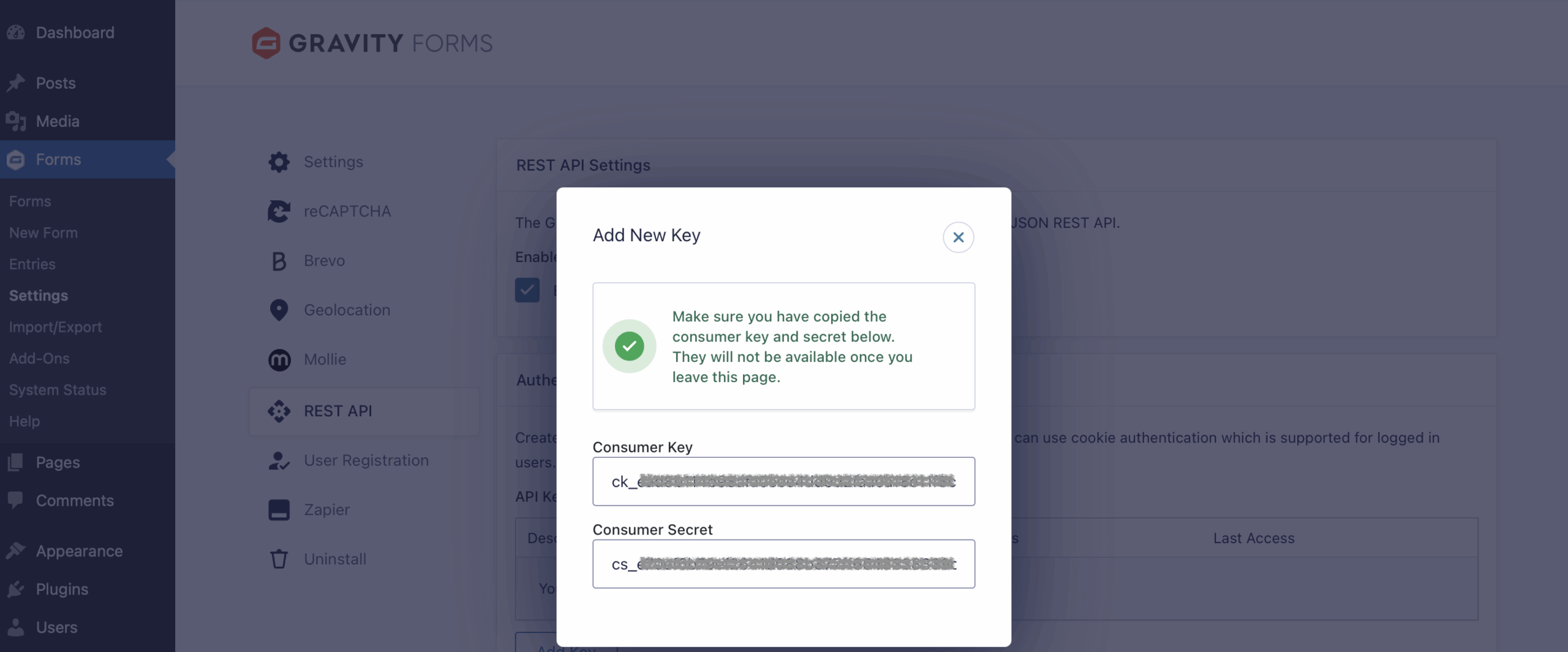Click inside the Consumer Key field
The width and height of the screenshot is (1568, 652).
(783, 481)
